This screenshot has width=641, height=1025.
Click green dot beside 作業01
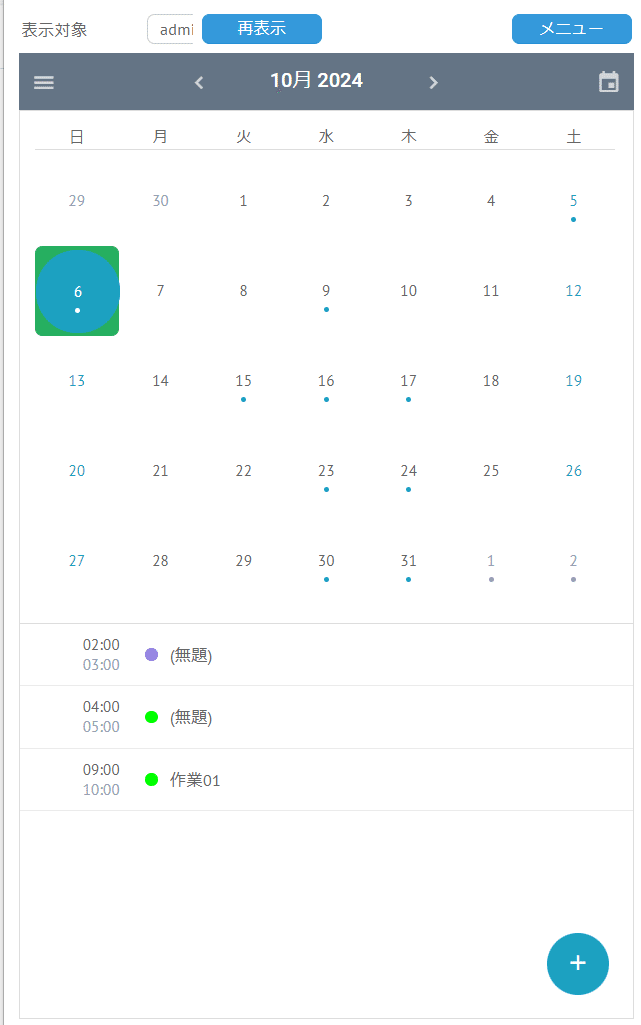152,779
